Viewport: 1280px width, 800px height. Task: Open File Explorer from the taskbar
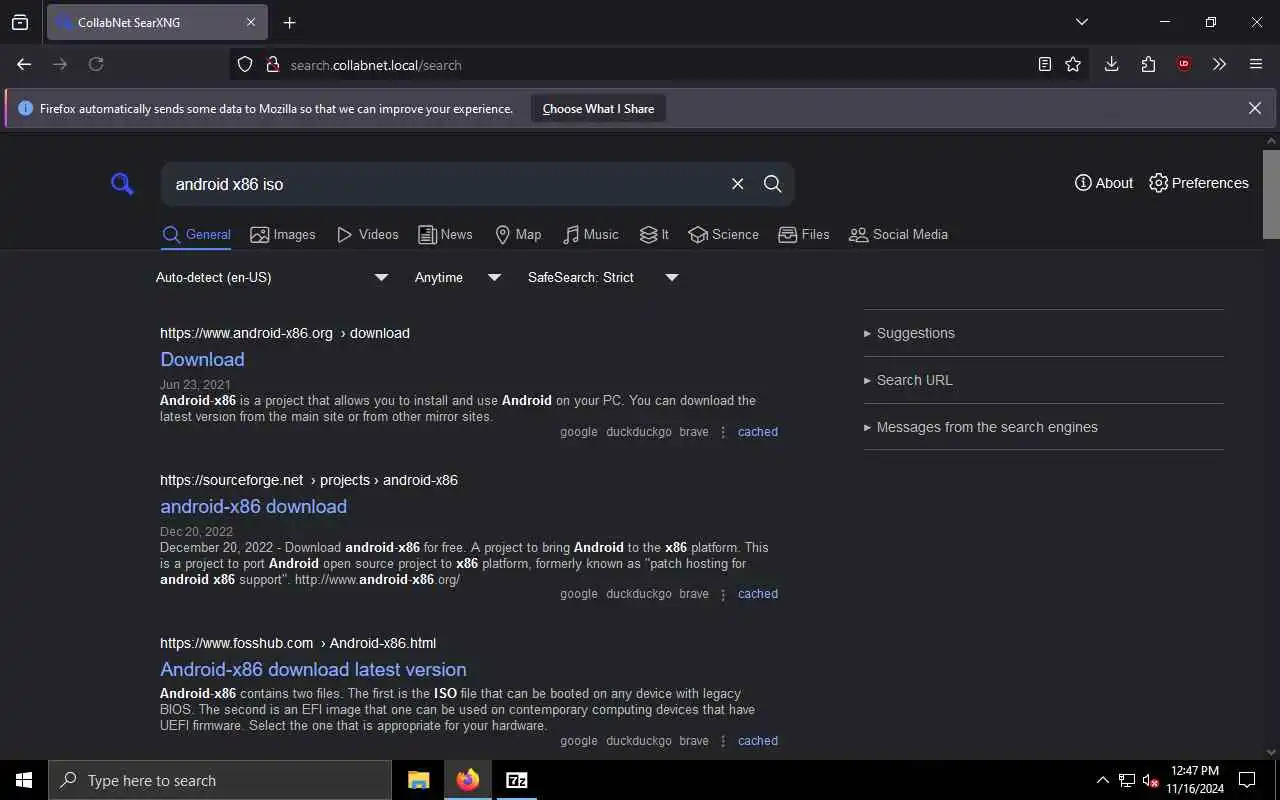[x=419, y=780]
